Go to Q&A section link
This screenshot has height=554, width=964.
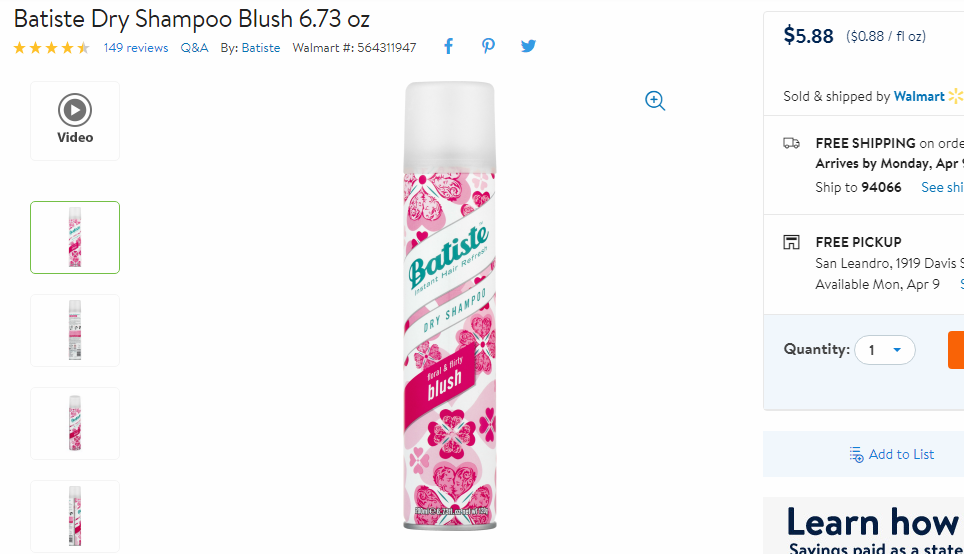(x=194, y=48)
